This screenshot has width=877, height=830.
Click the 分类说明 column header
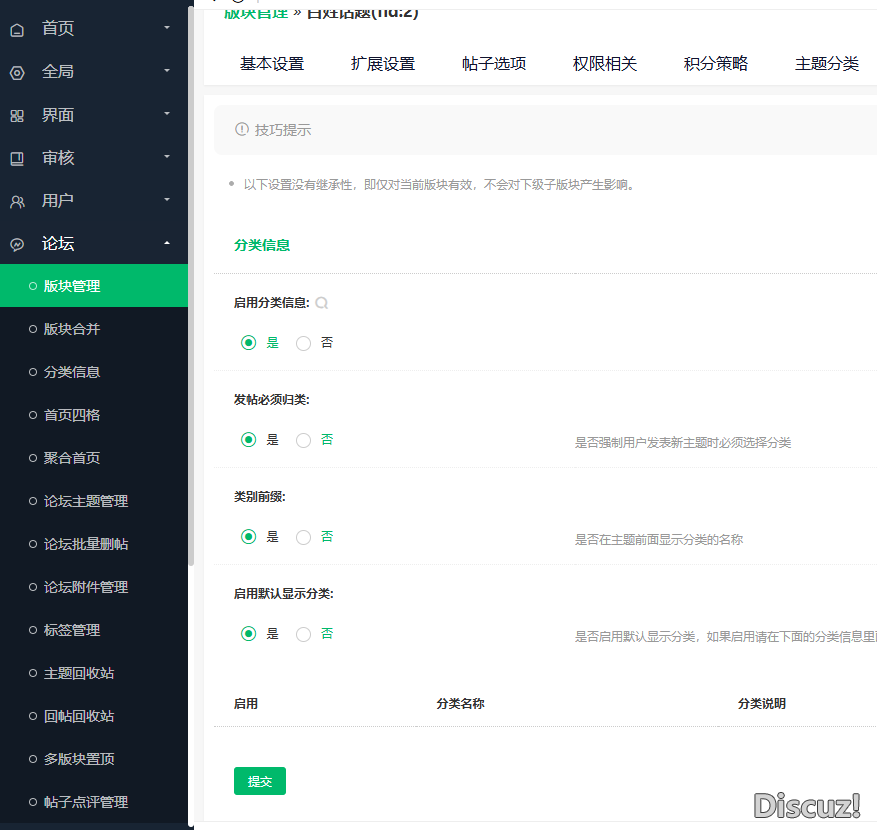point(762,704)
